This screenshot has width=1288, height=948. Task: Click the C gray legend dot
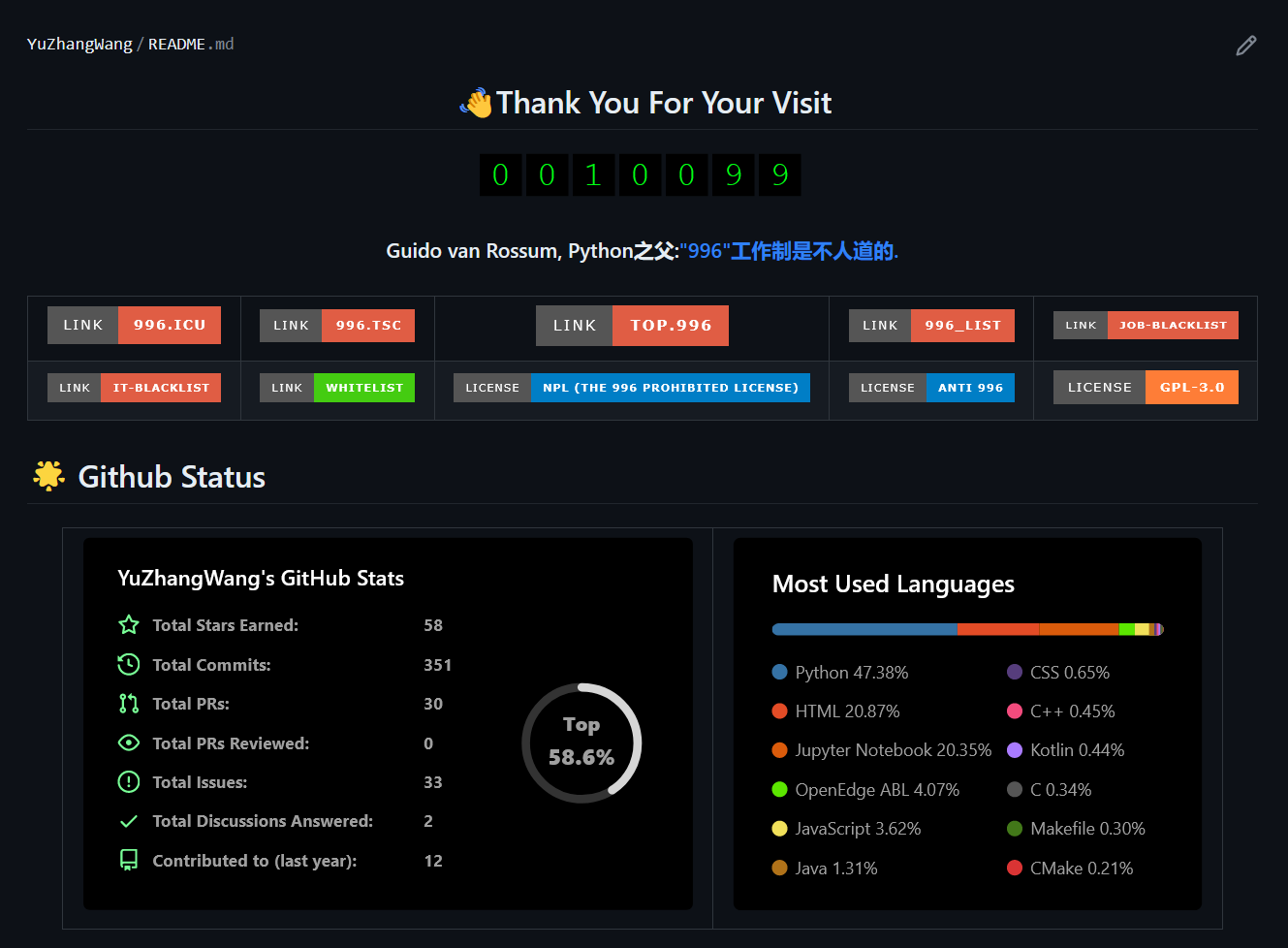pyautogui.click(x=1015, y=789)
